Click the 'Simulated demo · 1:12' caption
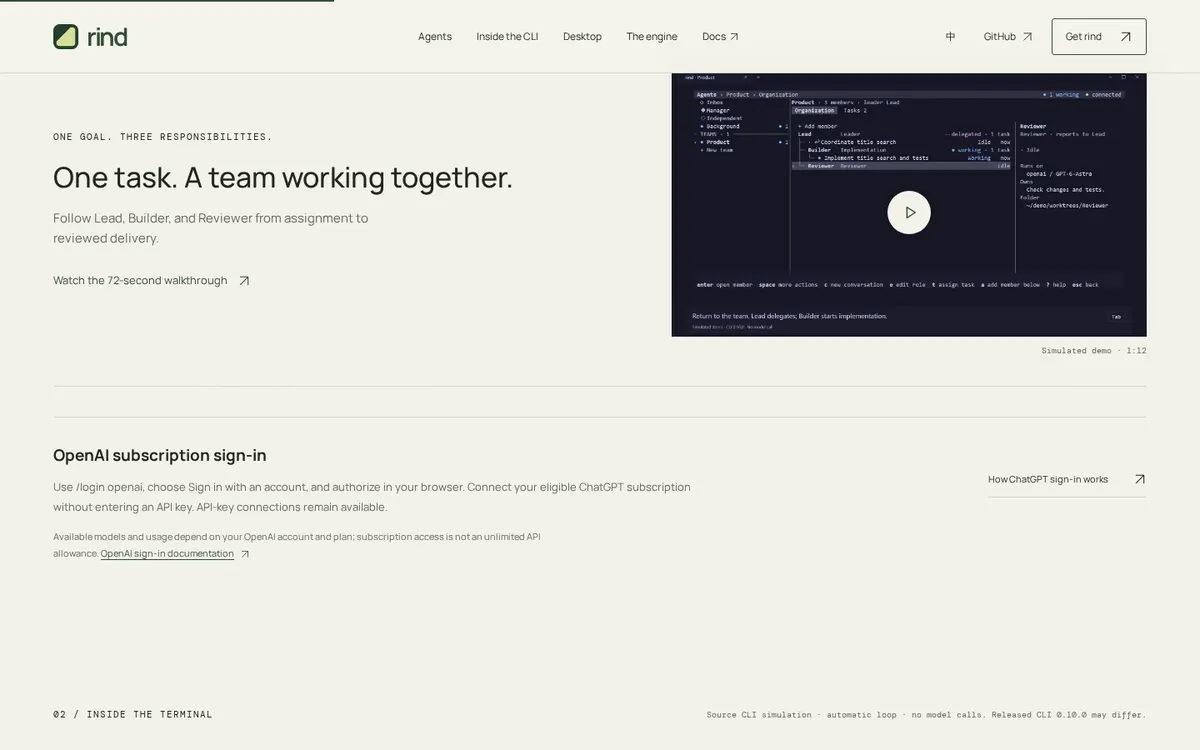 [x=1094, y=351]
